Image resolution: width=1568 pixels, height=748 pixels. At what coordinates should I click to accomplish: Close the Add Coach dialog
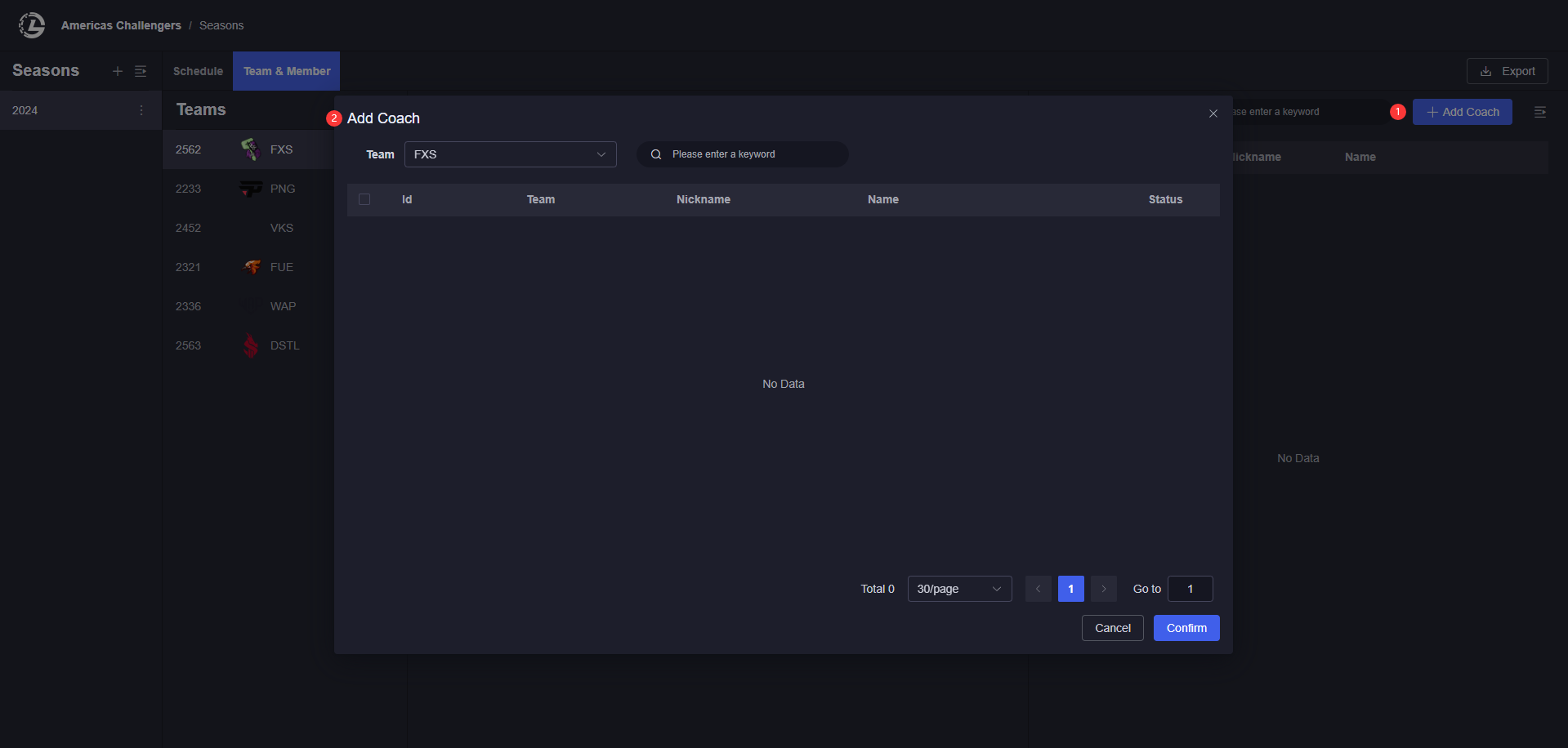(x=1213, y=114)
